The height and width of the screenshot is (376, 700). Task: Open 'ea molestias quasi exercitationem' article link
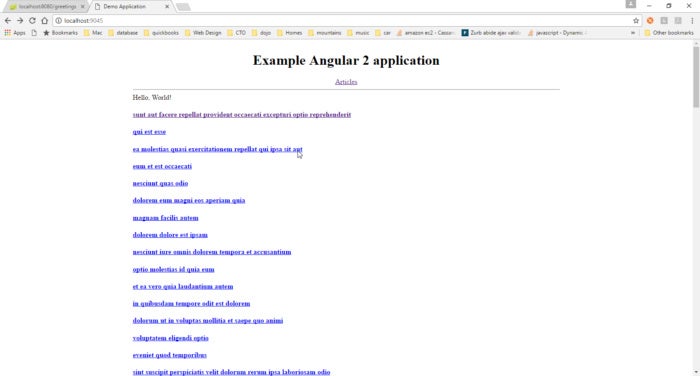tap(217, 149)
